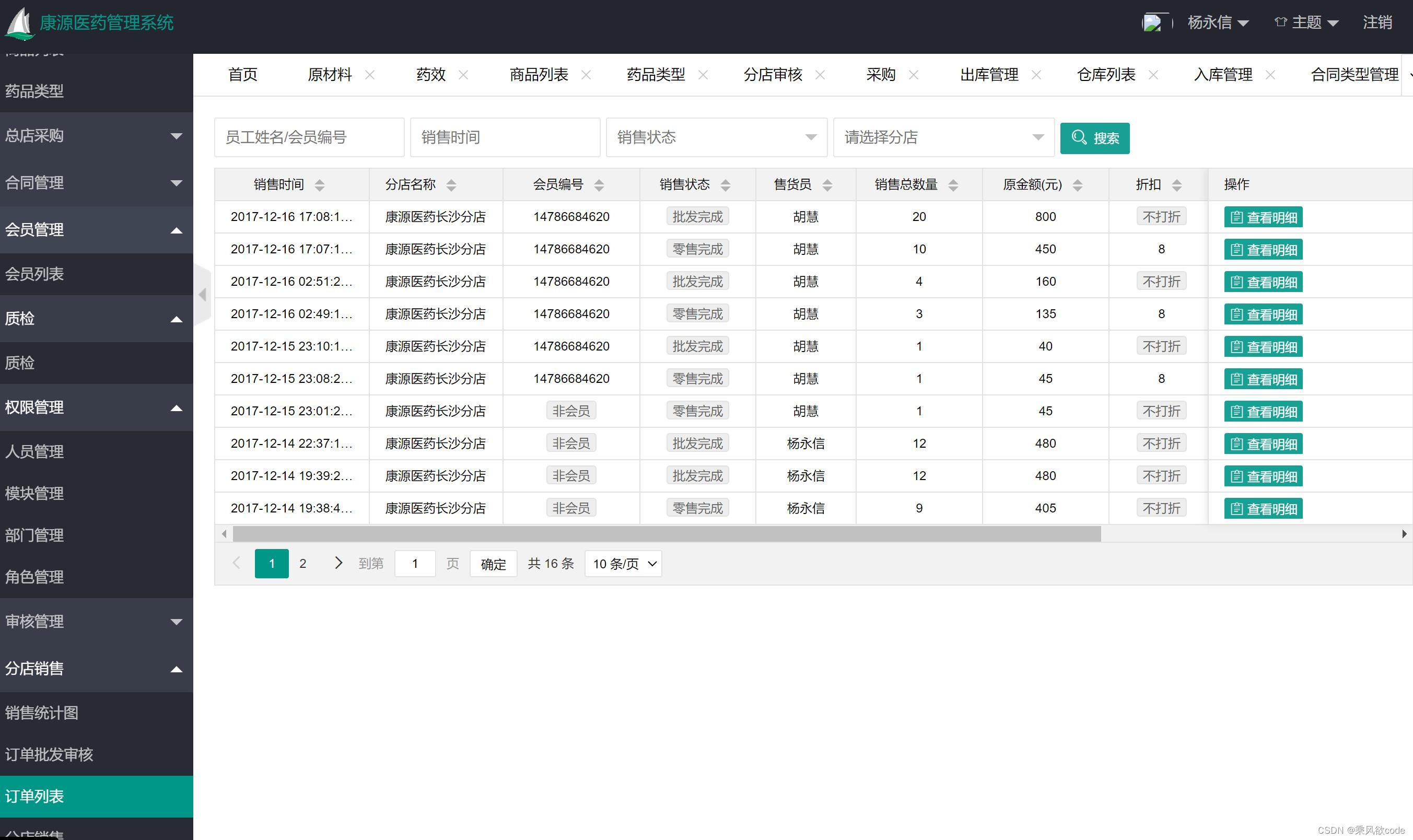
Task: Click 查看明细 for first order row
Action: [1263, 217]
